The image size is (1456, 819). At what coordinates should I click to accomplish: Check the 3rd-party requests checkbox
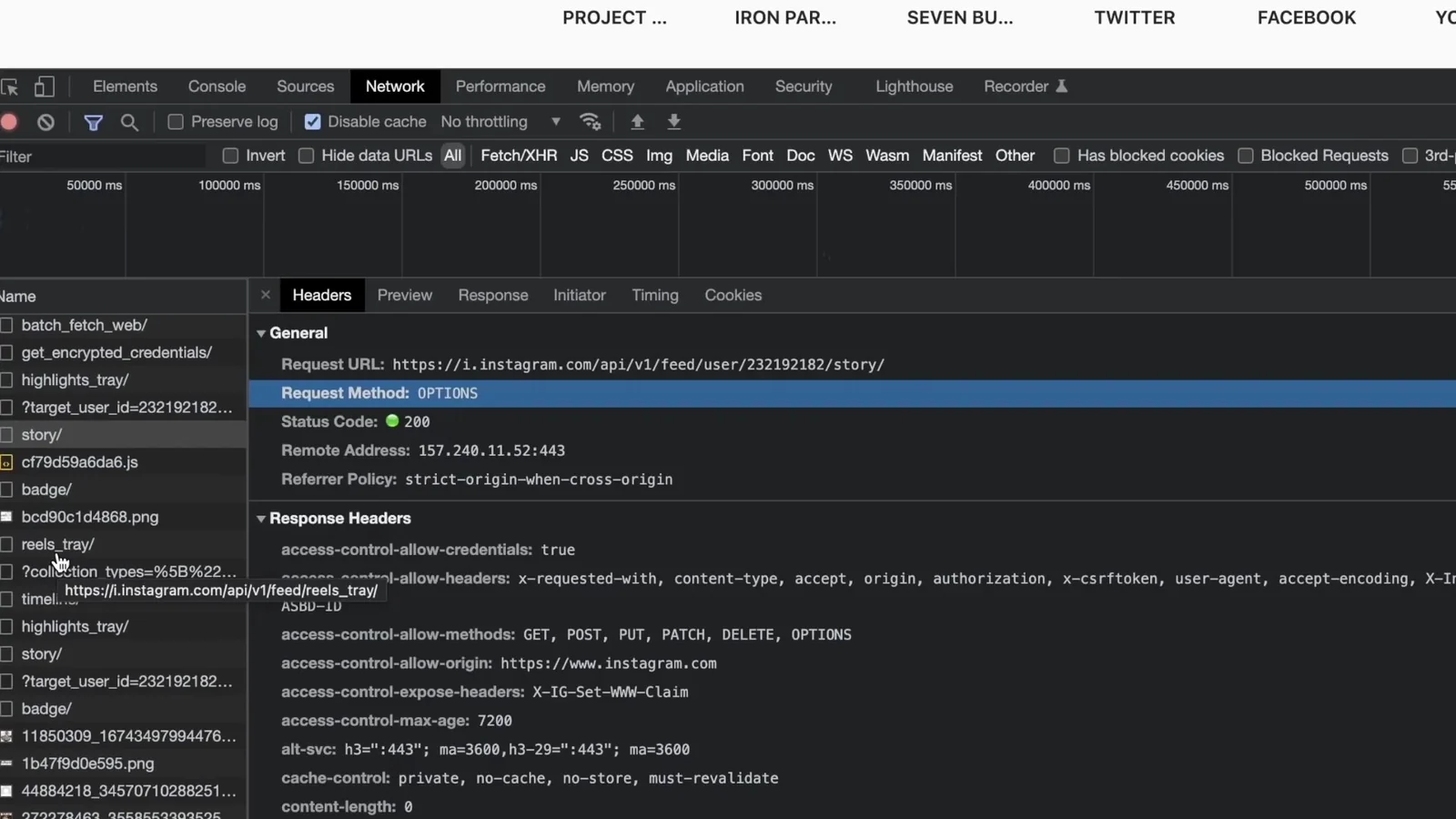1410,156
